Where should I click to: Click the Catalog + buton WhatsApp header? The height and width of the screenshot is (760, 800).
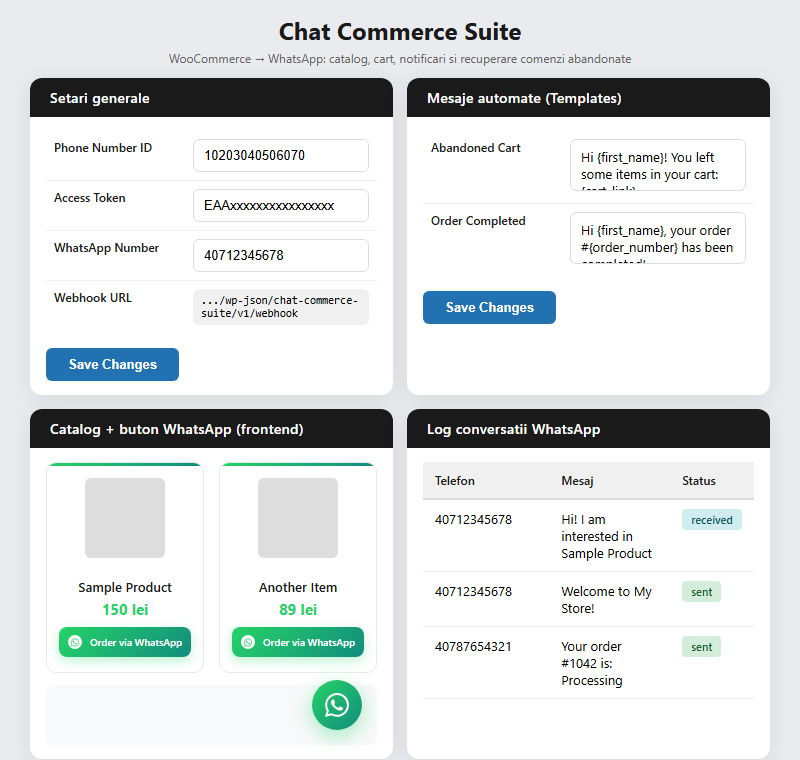click(211, 429)
